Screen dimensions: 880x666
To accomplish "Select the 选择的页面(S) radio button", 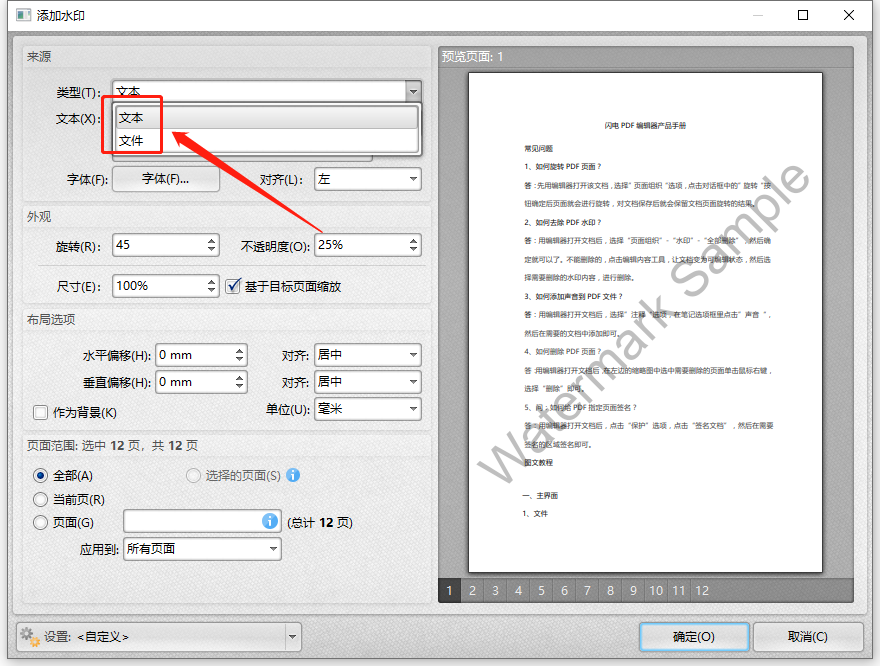I will click(x=193, y=476).
